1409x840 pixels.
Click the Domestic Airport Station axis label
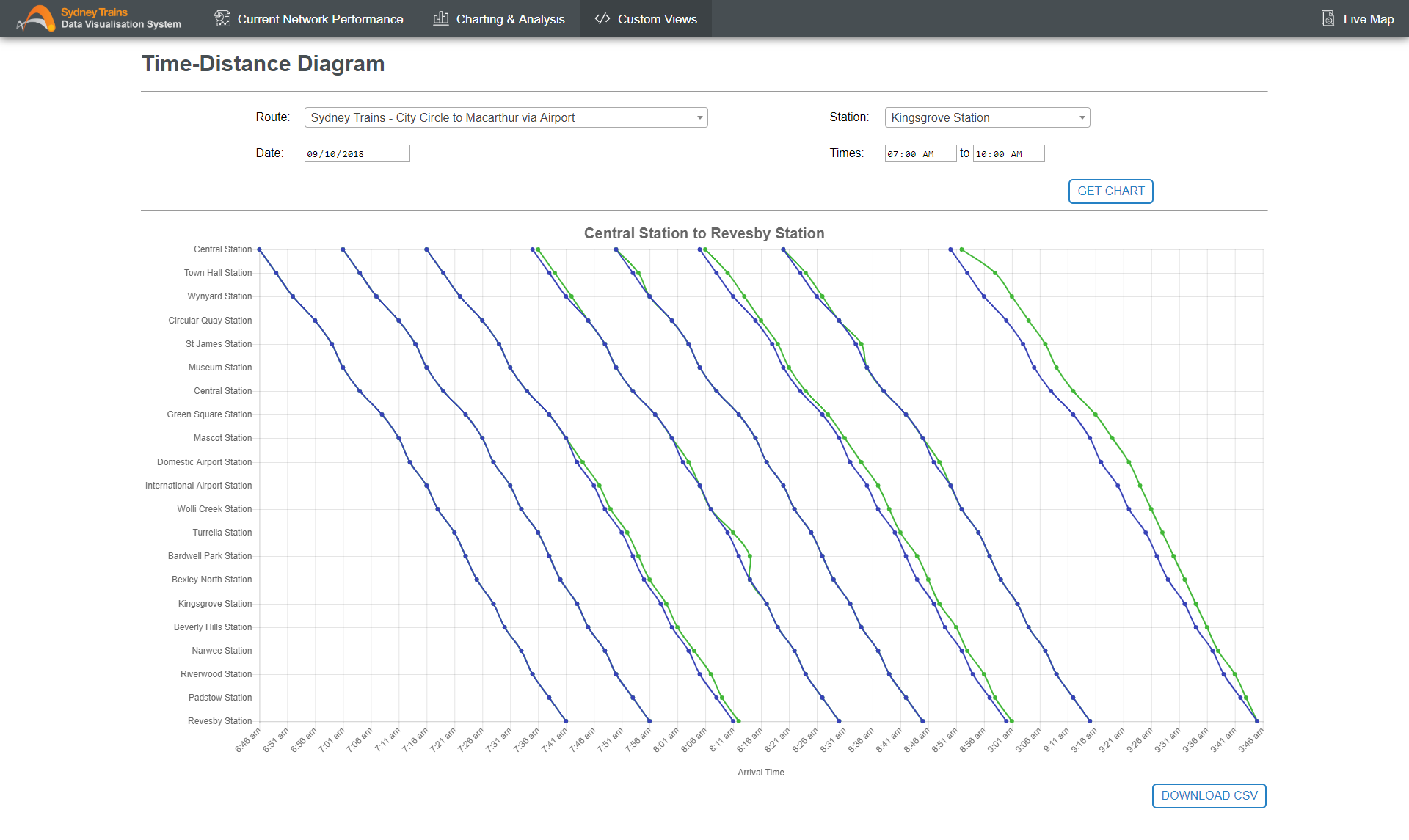click(x=204, y=462)
